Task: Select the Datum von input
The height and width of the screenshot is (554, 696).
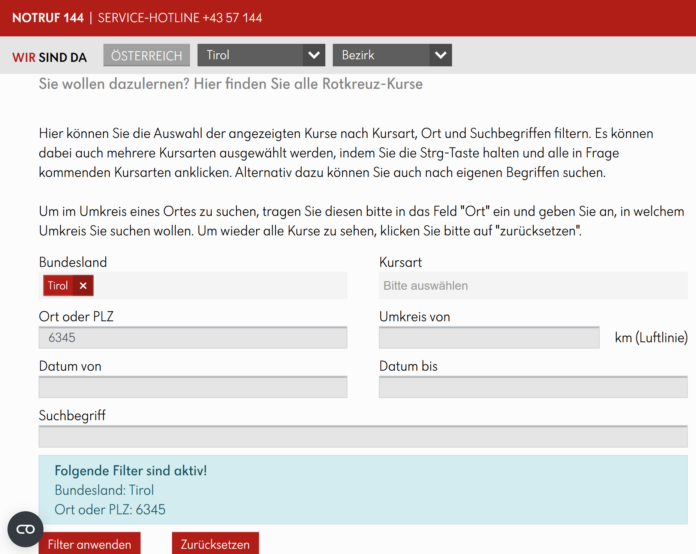Action: pos(192,388)
